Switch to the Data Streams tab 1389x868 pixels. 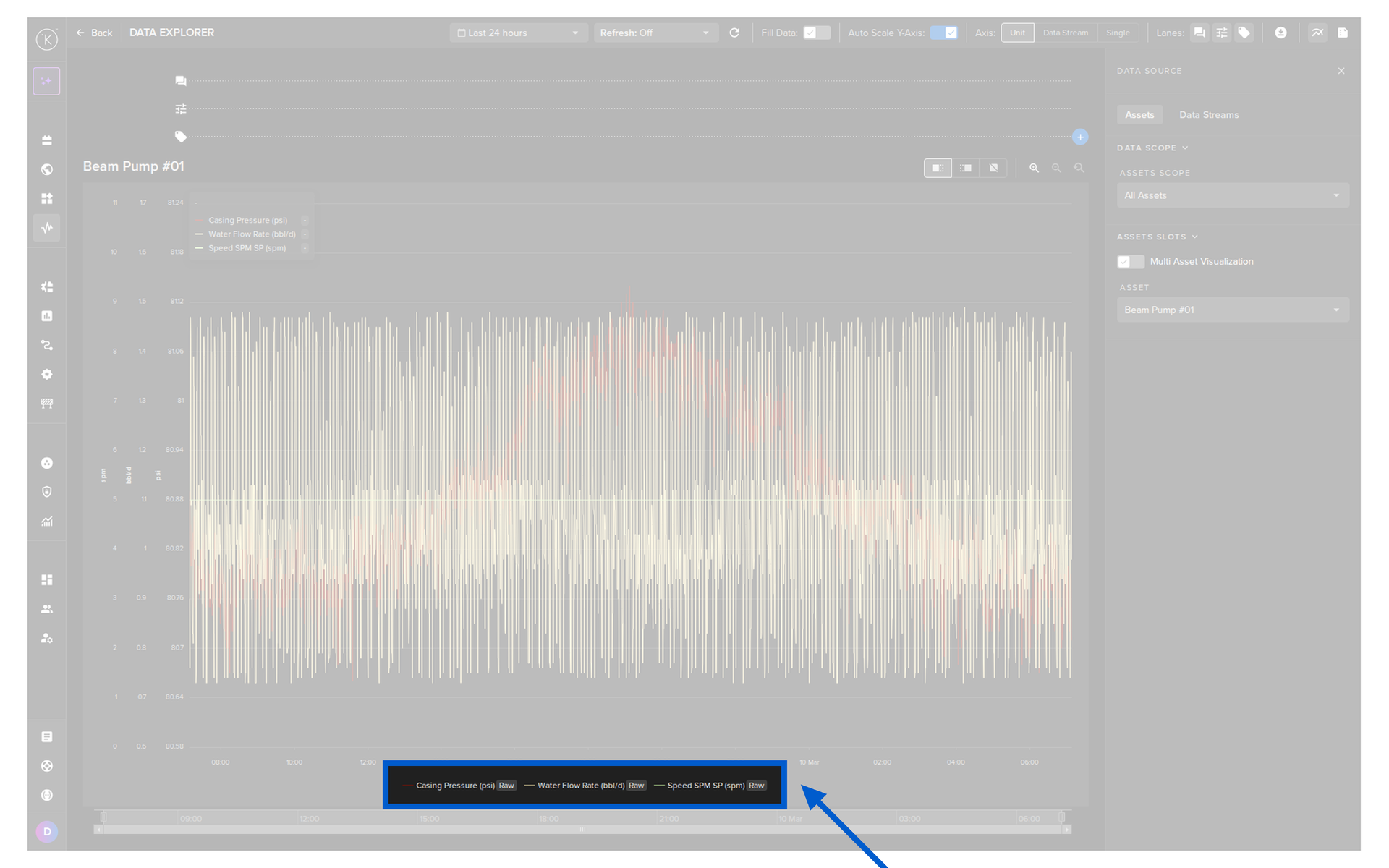point(1209,115)
